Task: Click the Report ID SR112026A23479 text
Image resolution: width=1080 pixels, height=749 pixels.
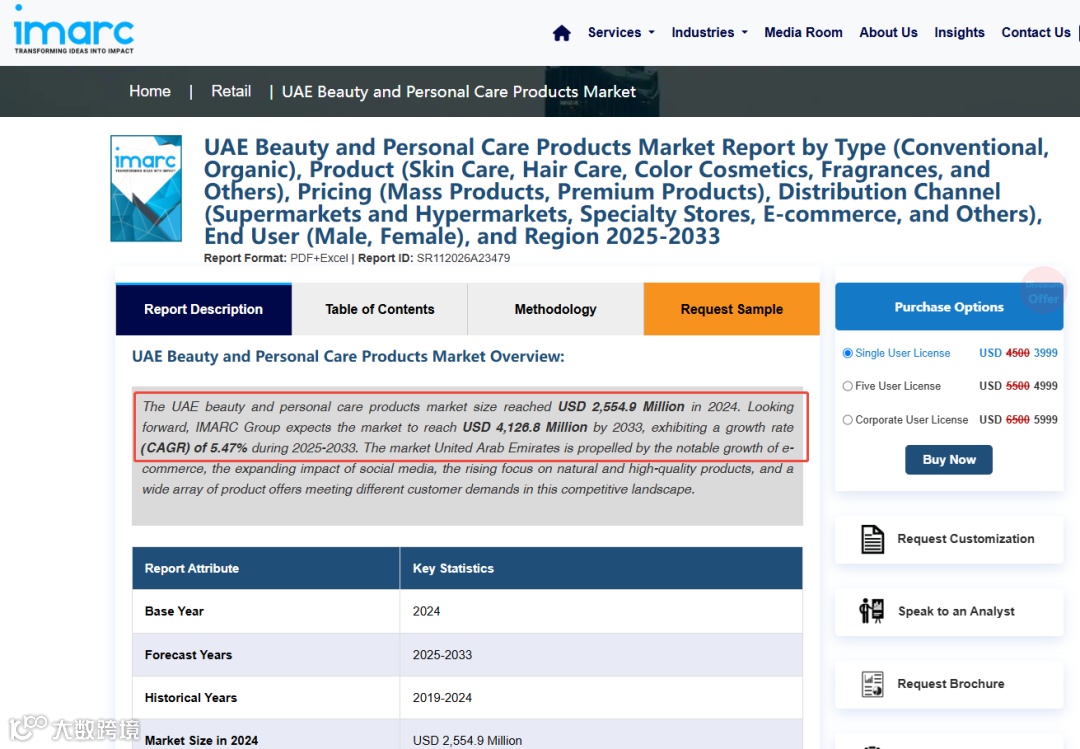Action: pos(434,258)
